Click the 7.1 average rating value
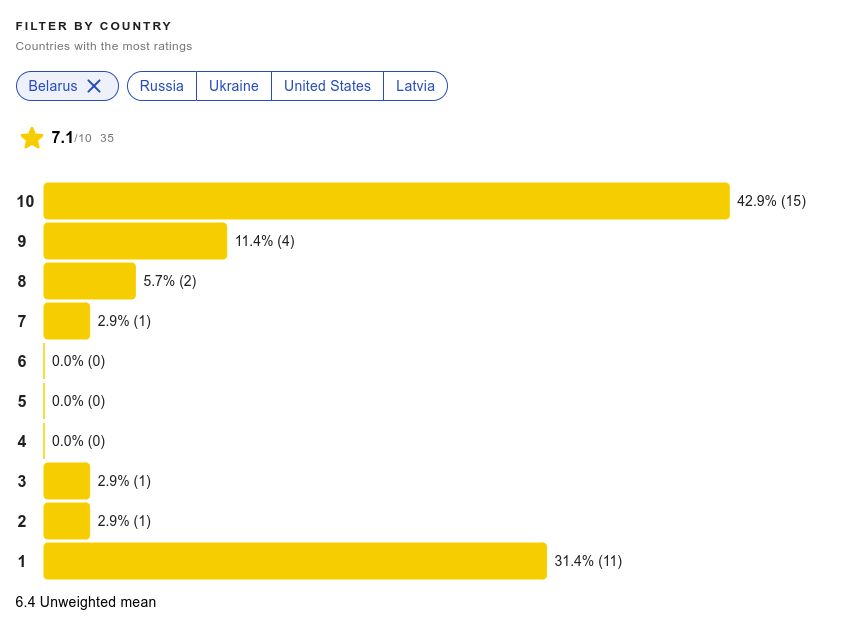This screenshot has height=632, width=842. (62, 137)
